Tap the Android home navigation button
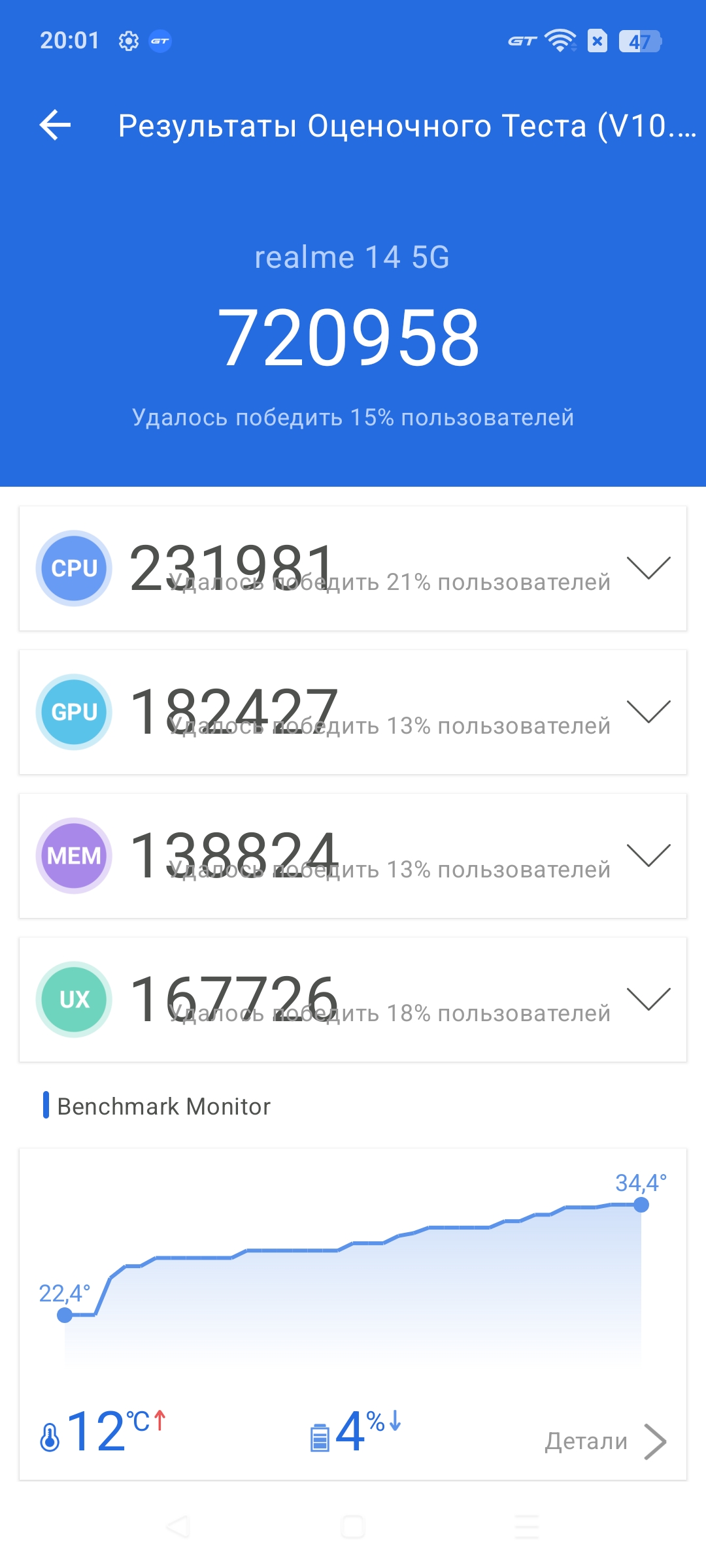 353,1527
